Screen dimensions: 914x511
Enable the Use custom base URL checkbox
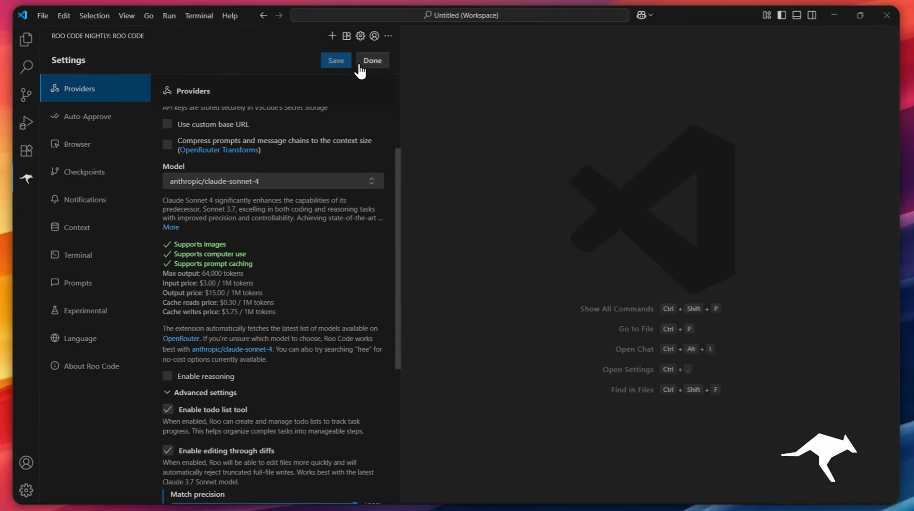(x=168, y=124)
